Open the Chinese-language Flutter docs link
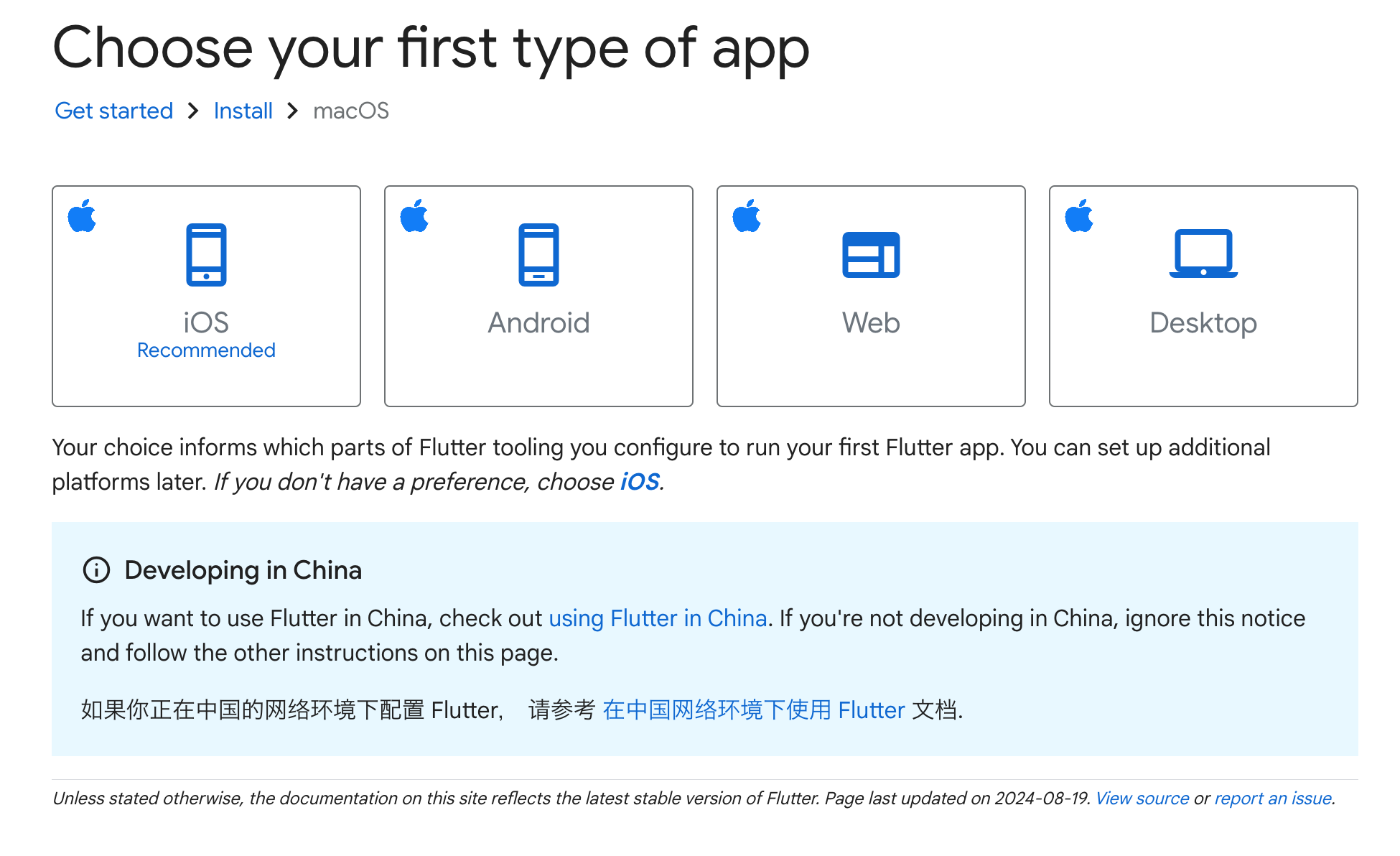The width and height of the screenshot is (1400, 856). [x=753, y=710]
